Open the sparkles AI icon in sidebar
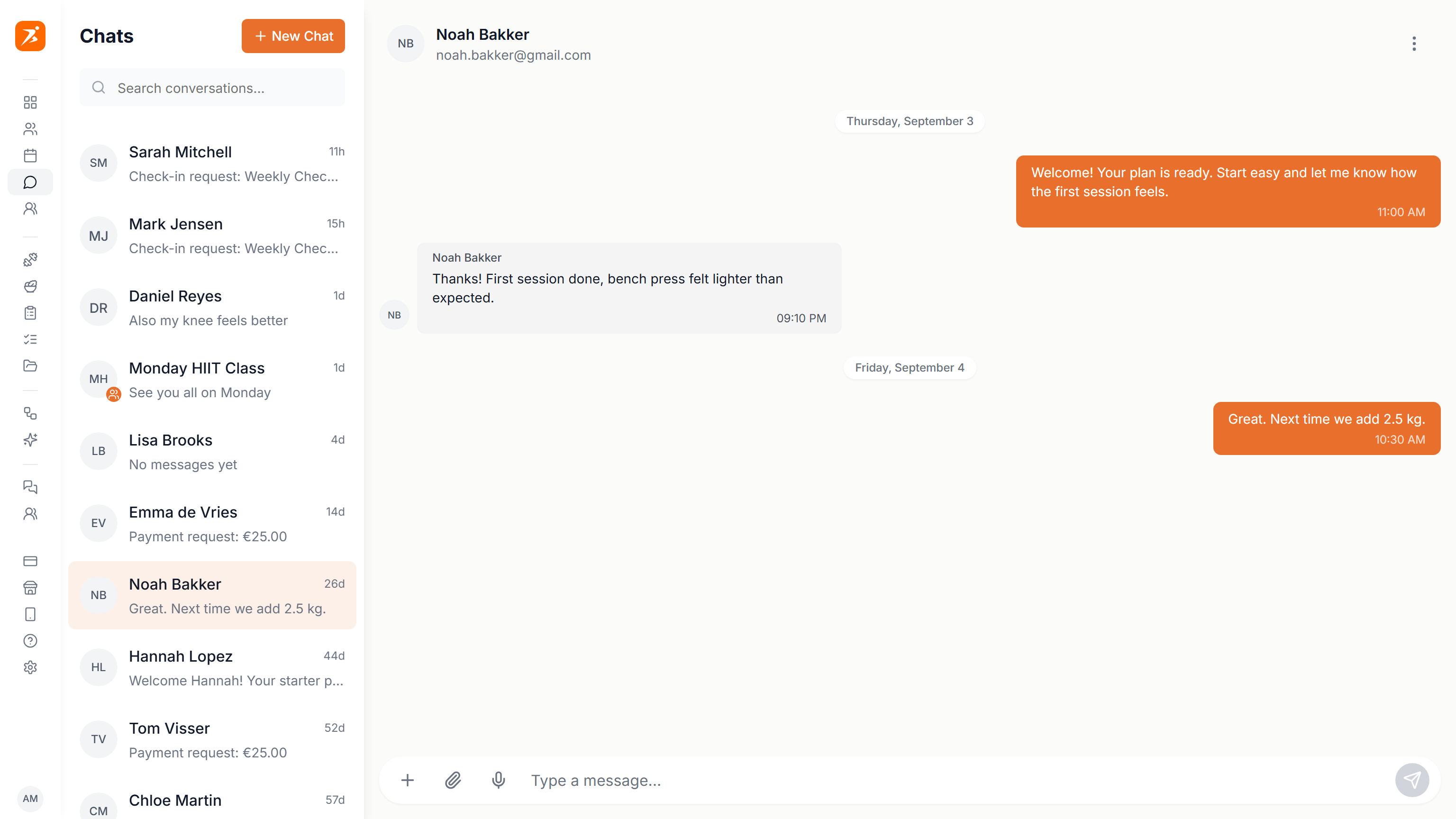The height and width of the screenshot is (819, 1456). (30, 440)
